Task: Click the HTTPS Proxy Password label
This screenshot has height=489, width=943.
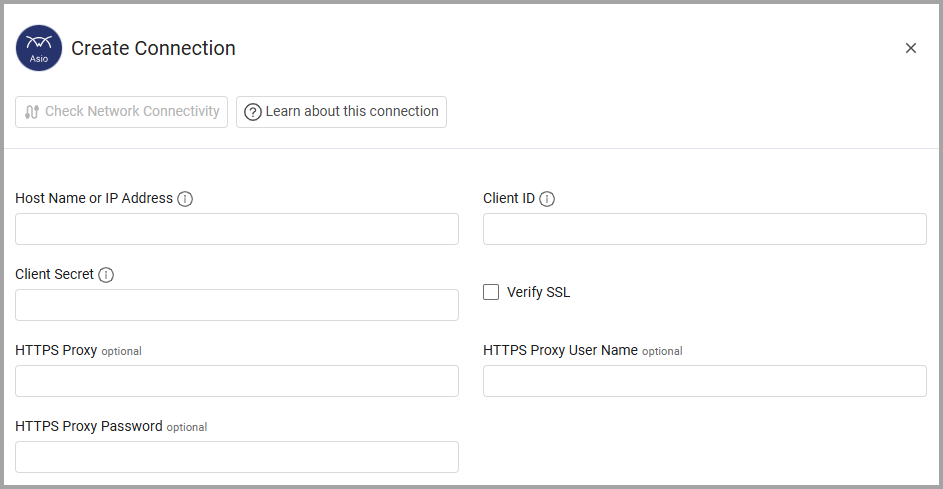Action: click(x=89, y=426)
